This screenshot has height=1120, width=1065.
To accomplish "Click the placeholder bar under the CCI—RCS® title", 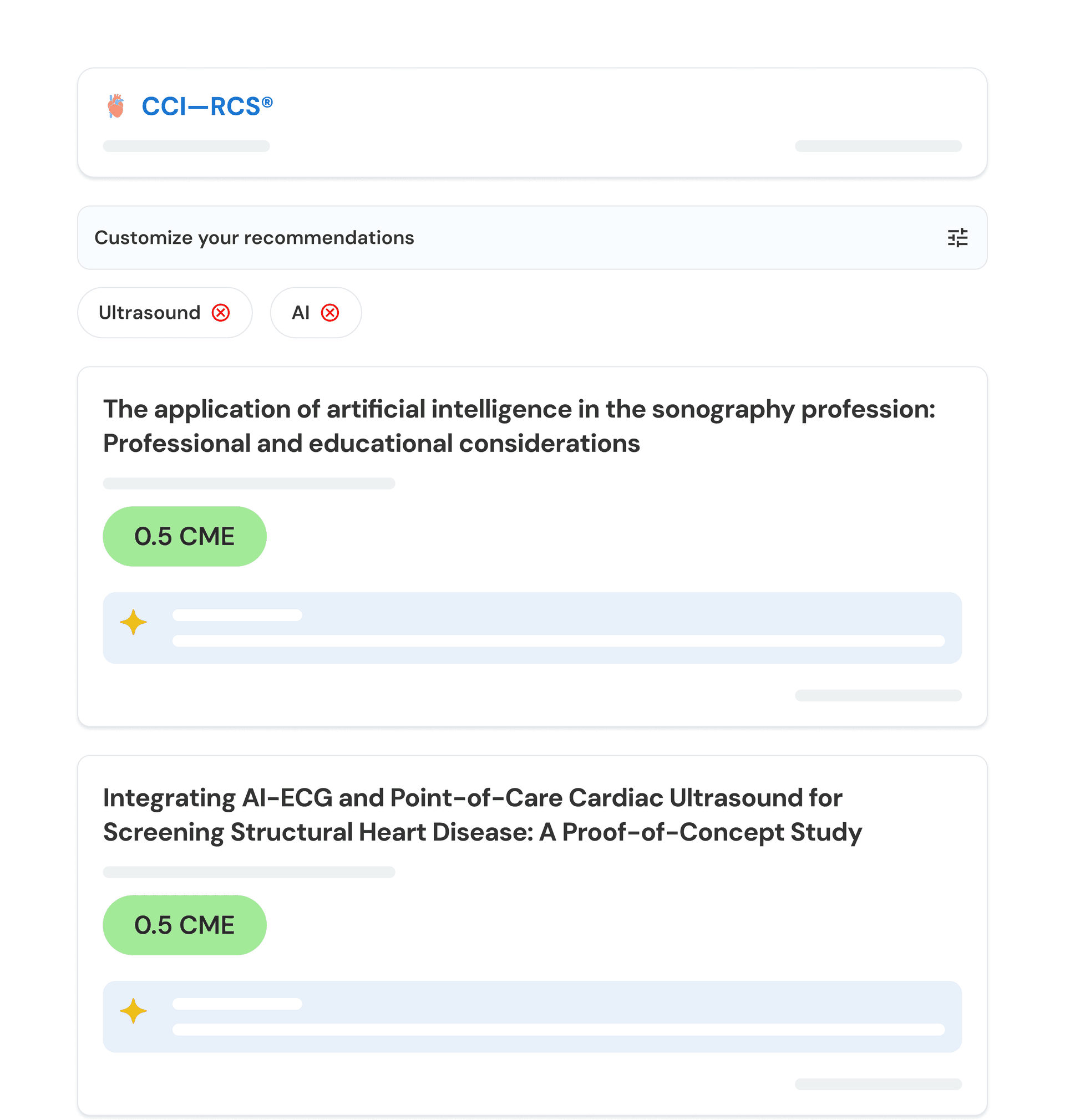I will point(186,146).
